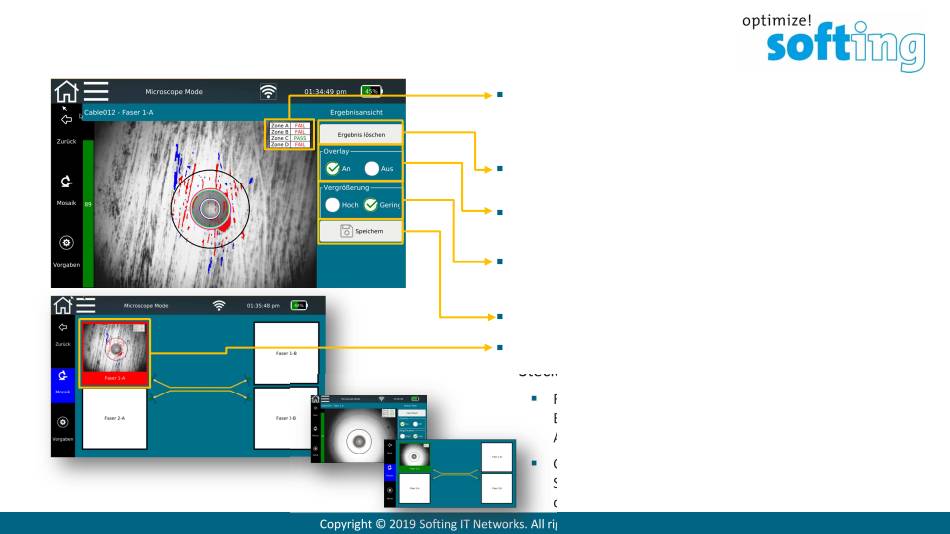The width and height of the screenshot is (950, 534).
Task: Click the floppy disk icon on Speichern
Action: 346,231
